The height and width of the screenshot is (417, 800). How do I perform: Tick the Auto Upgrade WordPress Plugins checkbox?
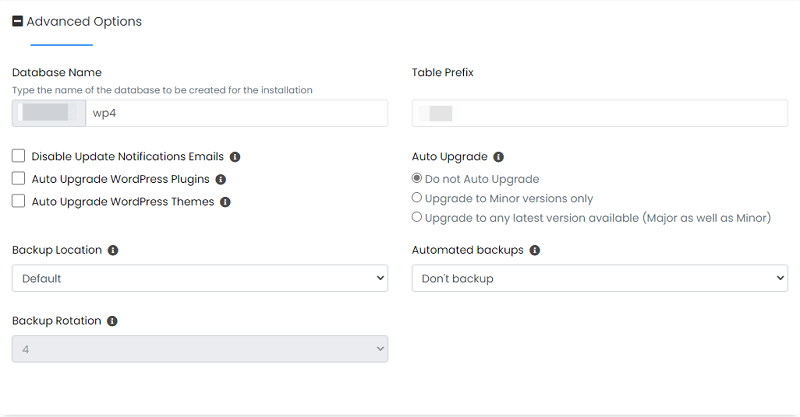click(19, 179)
